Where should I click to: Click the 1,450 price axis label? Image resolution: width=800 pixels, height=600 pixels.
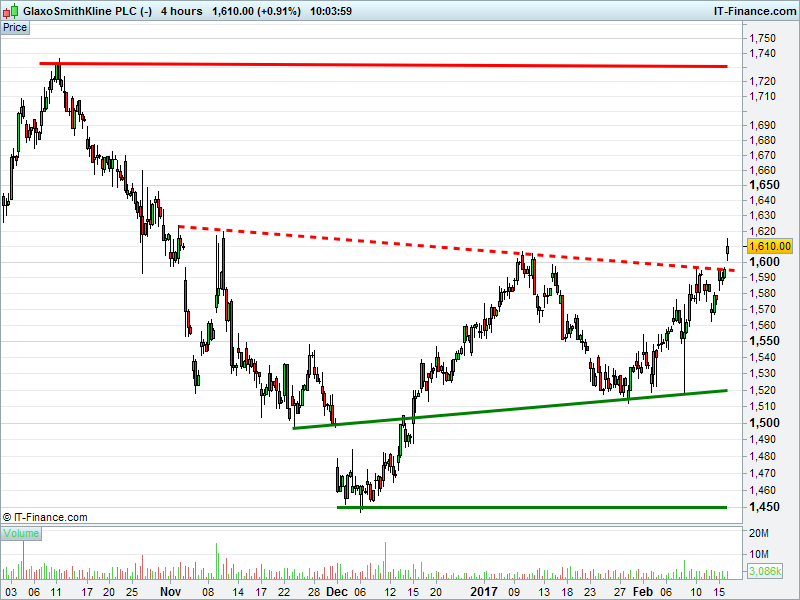coord(764,507)
